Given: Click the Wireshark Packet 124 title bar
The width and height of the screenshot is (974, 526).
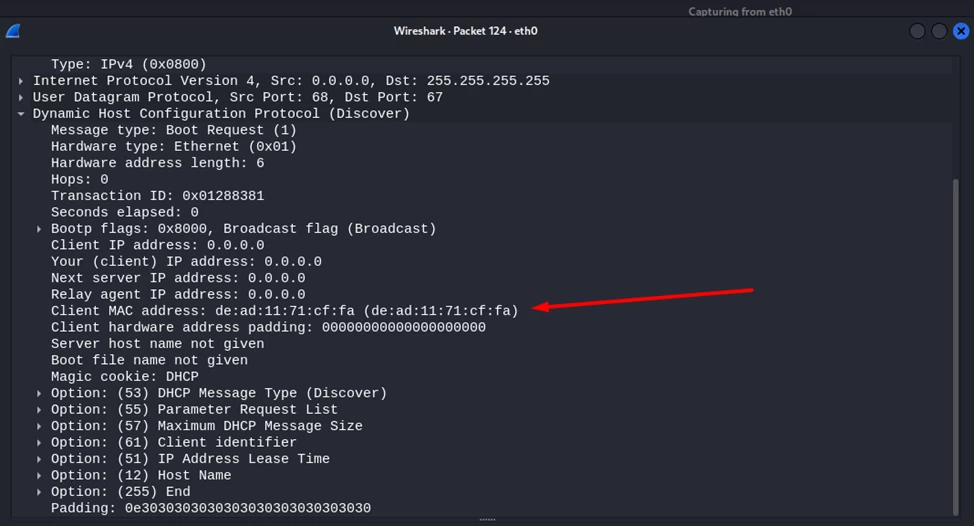Looking at the screenshot, I should coord(465,31).
